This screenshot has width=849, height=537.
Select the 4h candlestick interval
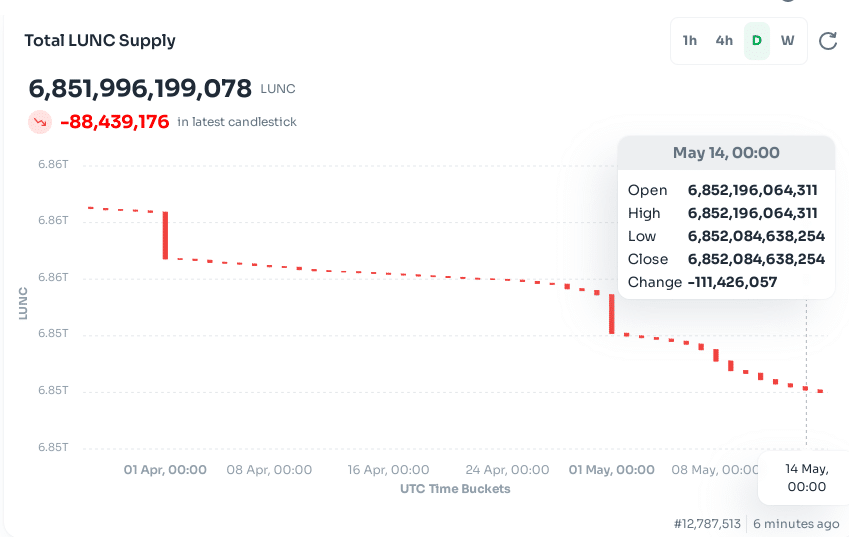point(724,41)
